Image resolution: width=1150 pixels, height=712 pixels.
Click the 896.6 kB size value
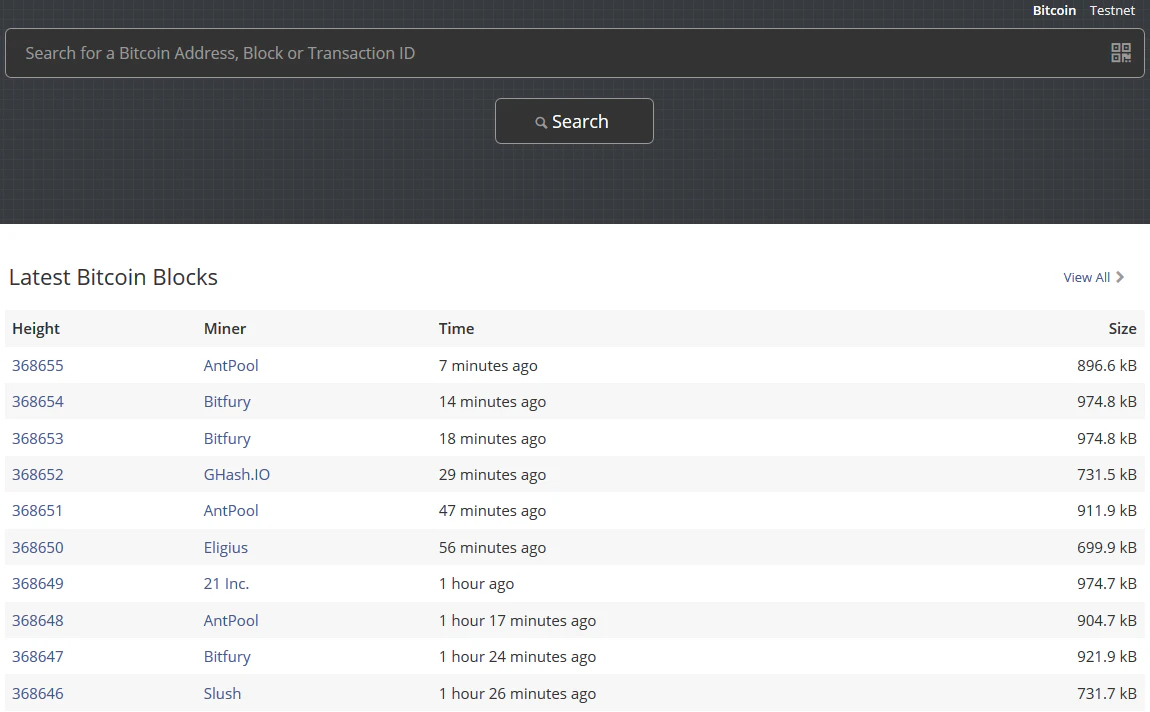tap(1107, 365)
